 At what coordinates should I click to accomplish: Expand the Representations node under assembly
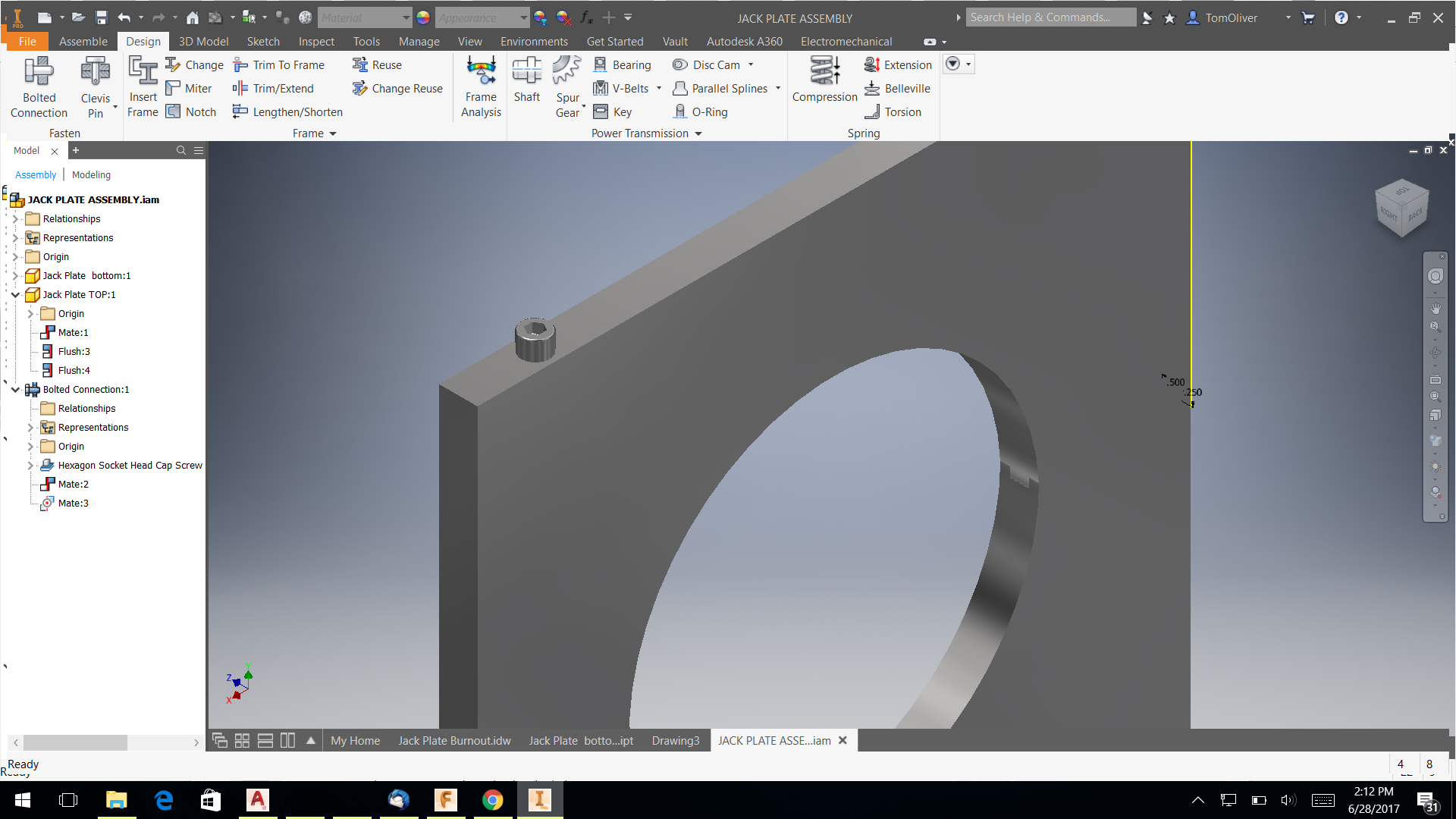tap(15, 238)
